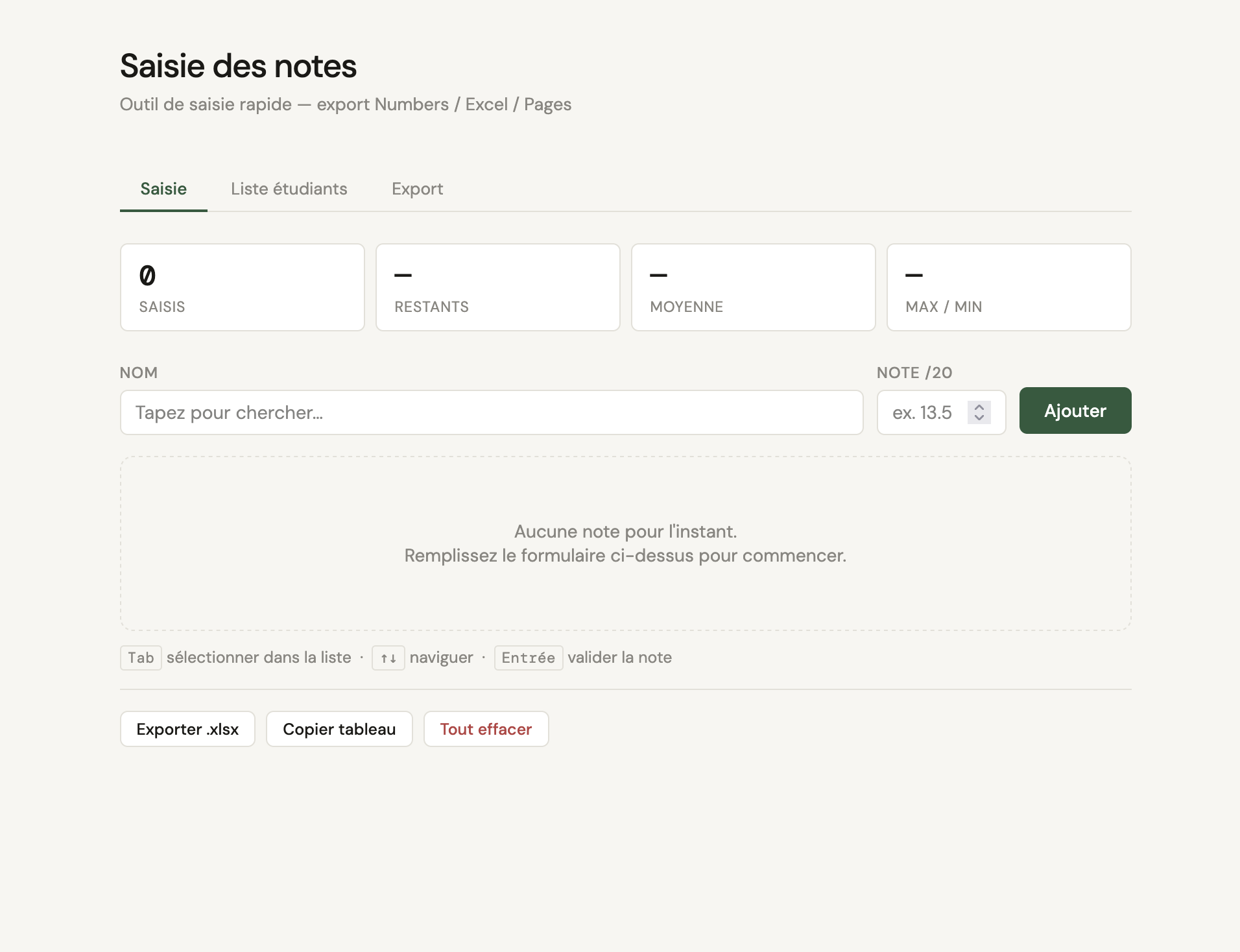The height and width of the screenshot is (952, 1240).
Task: Click the up-down arrows key hint
Action: tap(388, 658)
